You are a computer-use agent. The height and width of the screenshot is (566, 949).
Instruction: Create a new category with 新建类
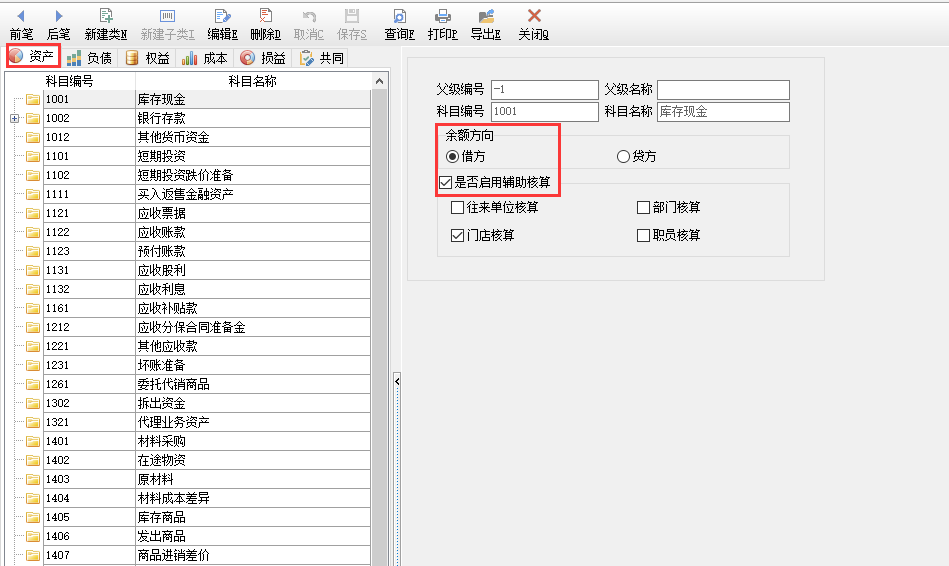pyautogui.click(x=106, y=25)
